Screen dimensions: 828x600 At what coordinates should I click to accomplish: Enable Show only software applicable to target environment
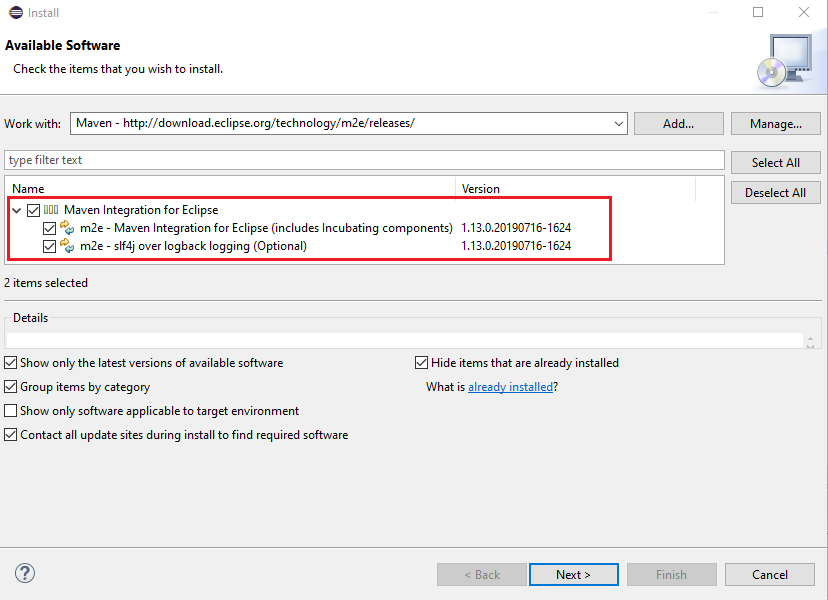[x=11, y=411]
